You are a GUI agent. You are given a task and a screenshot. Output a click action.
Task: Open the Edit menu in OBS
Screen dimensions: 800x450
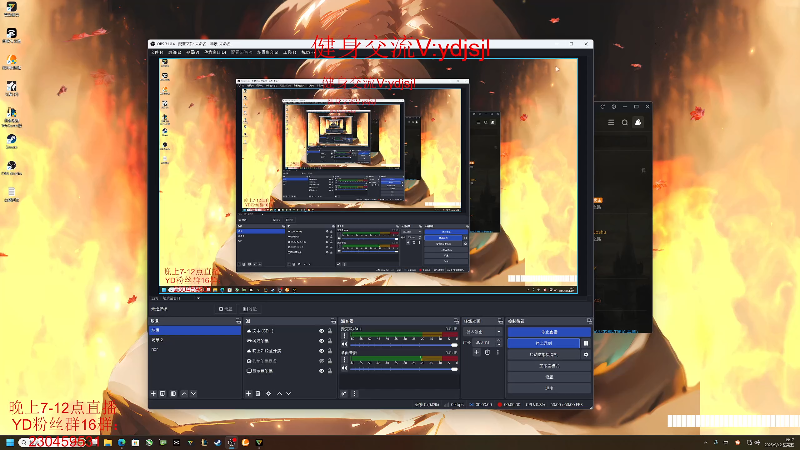(x=174, y=52)
